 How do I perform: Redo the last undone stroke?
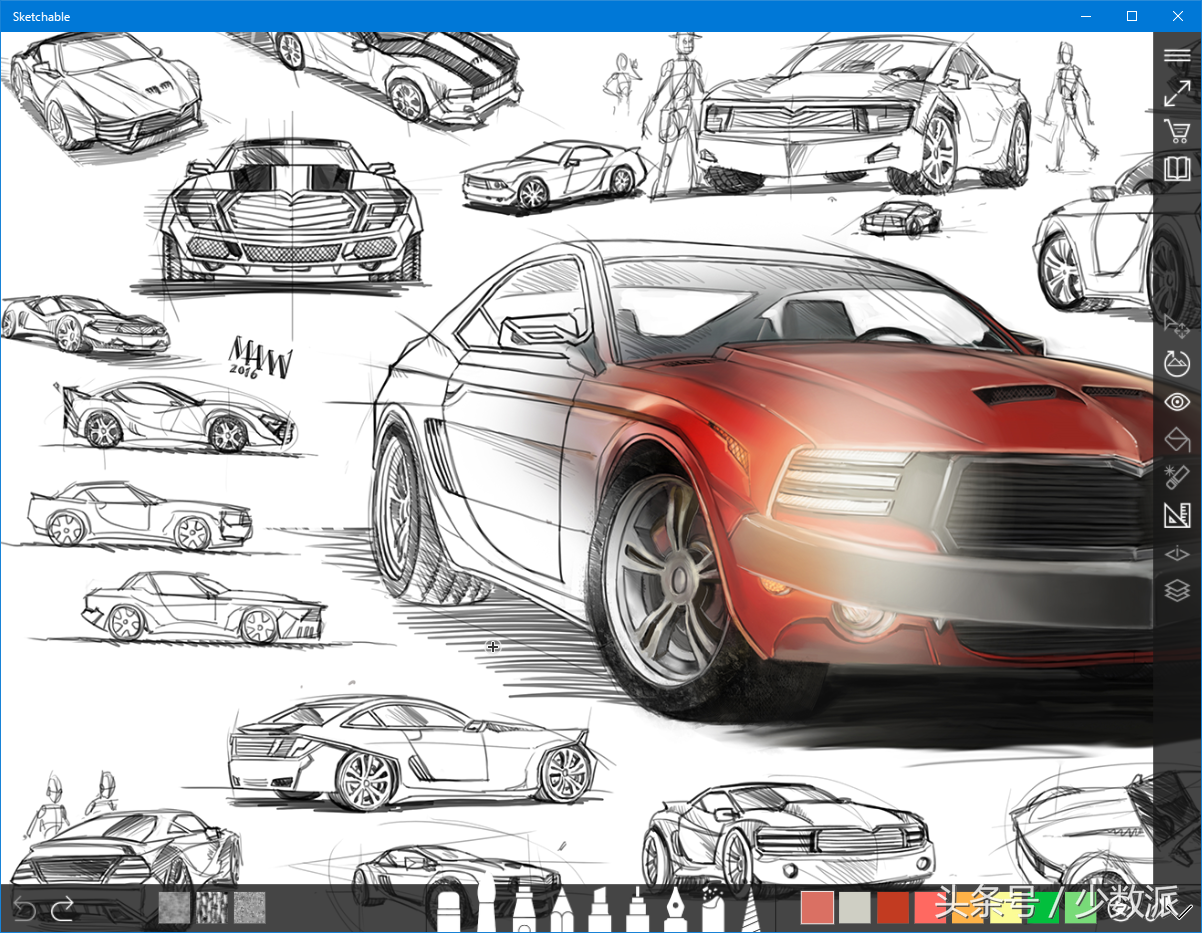(x=63, y=909)
